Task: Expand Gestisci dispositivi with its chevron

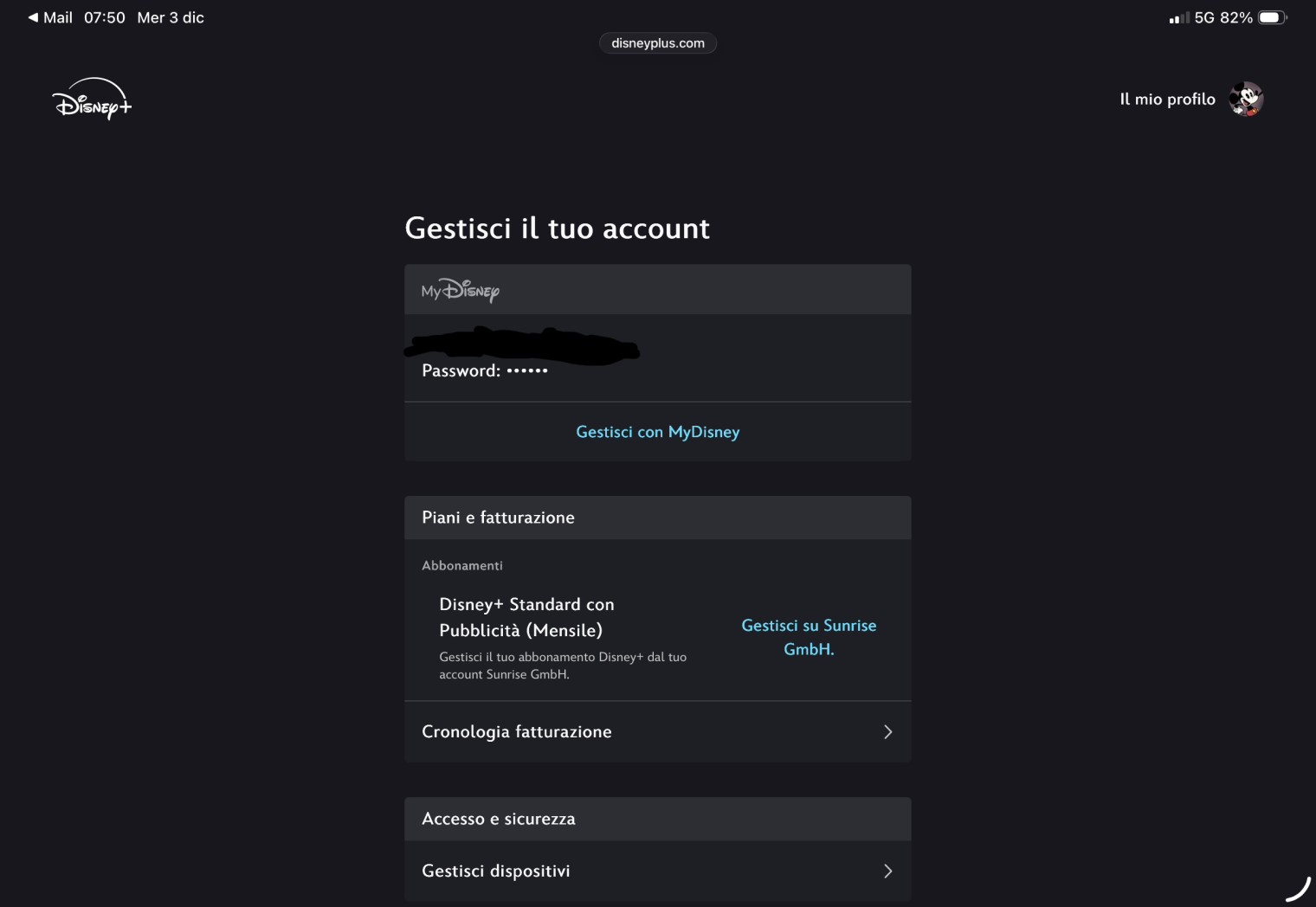Action: click(887, 872)
